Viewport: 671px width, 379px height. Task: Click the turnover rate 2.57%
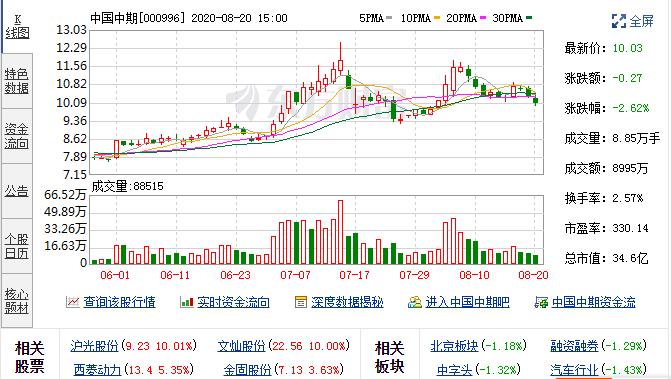[x=628, y=198]
